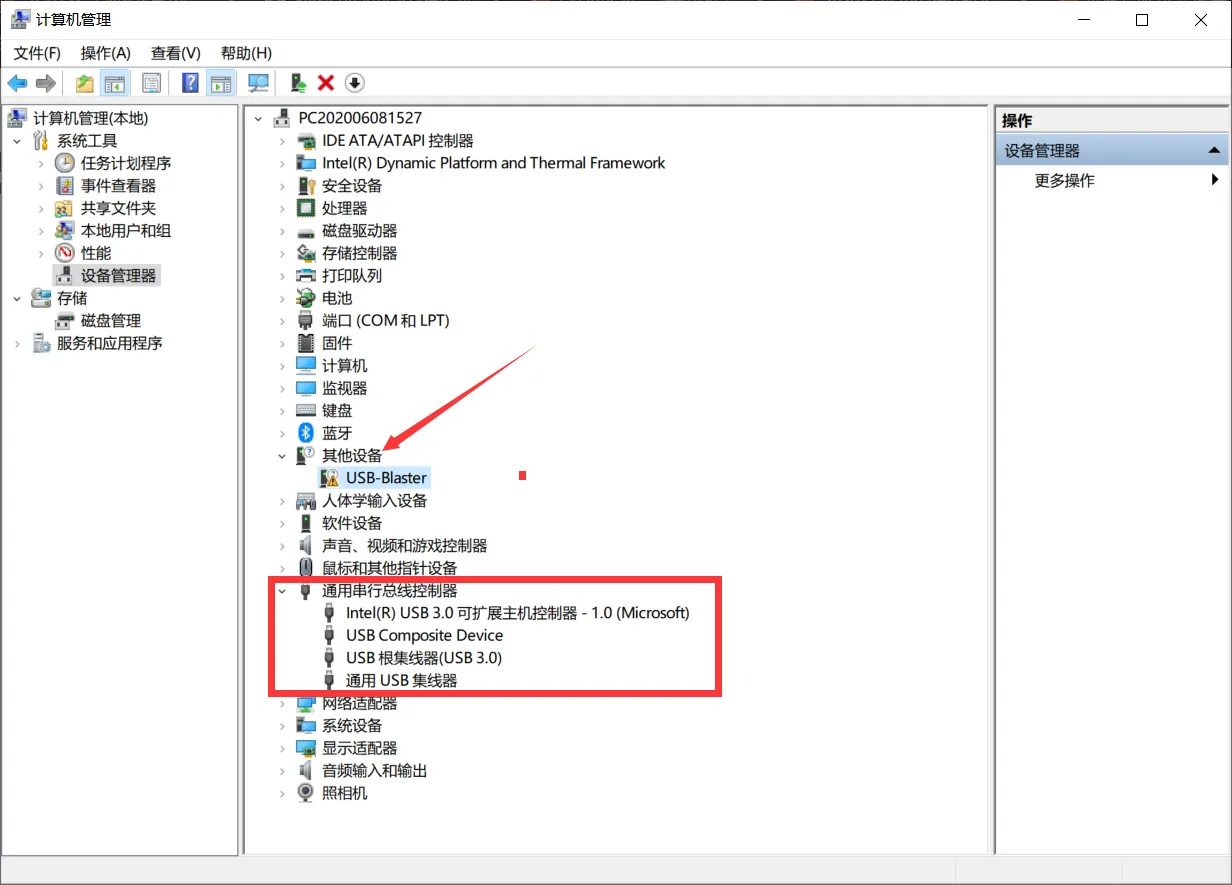Viewport: 1232px width, 885px height.
Task: Click the gauge icon beside 性能
Action: click(64, 253)
